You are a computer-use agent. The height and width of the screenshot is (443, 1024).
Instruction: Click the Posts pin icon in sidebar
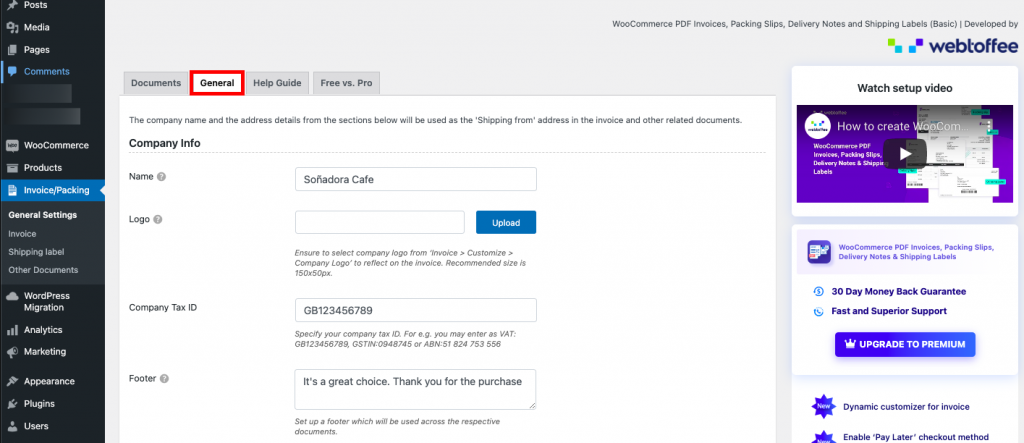12,5
